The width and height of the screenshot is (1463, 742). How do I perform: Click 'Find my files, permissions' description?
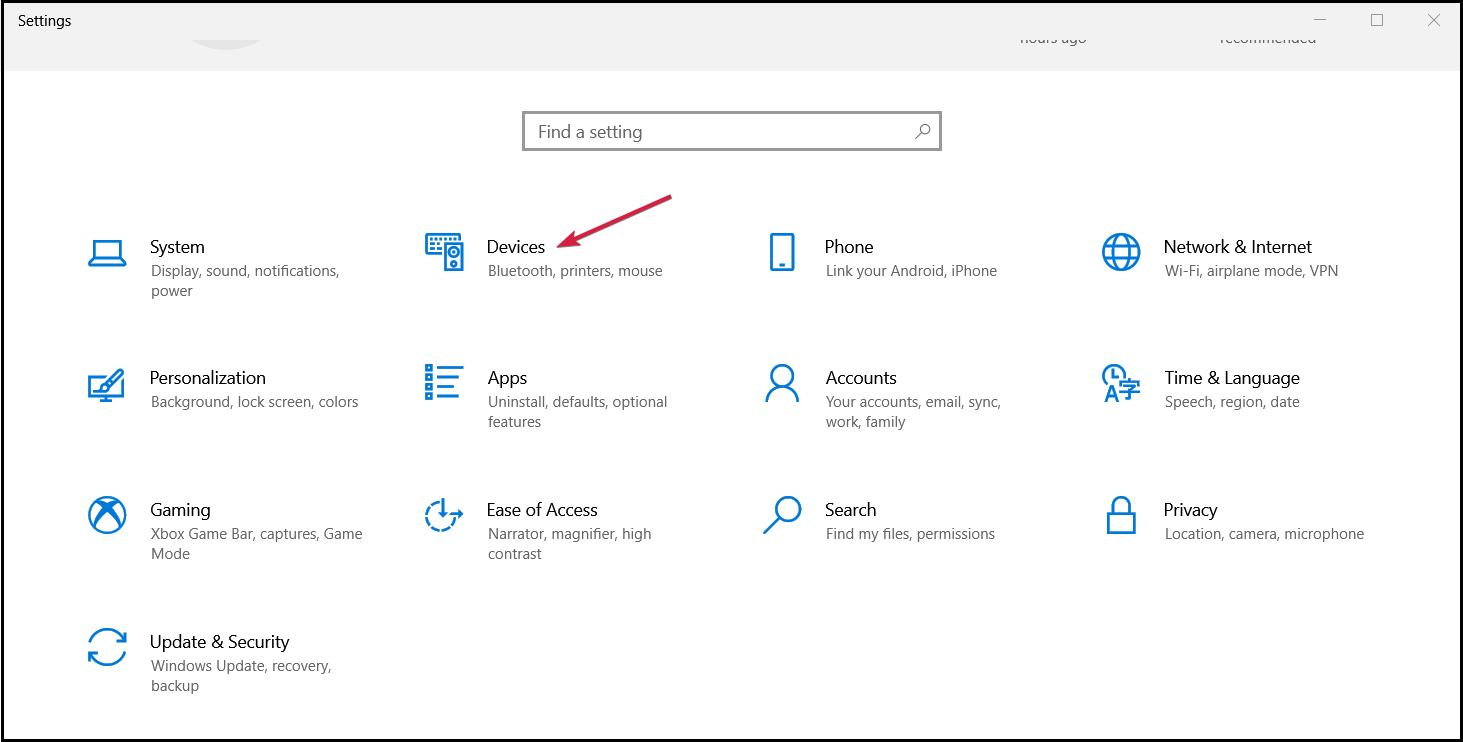(910, 534)
